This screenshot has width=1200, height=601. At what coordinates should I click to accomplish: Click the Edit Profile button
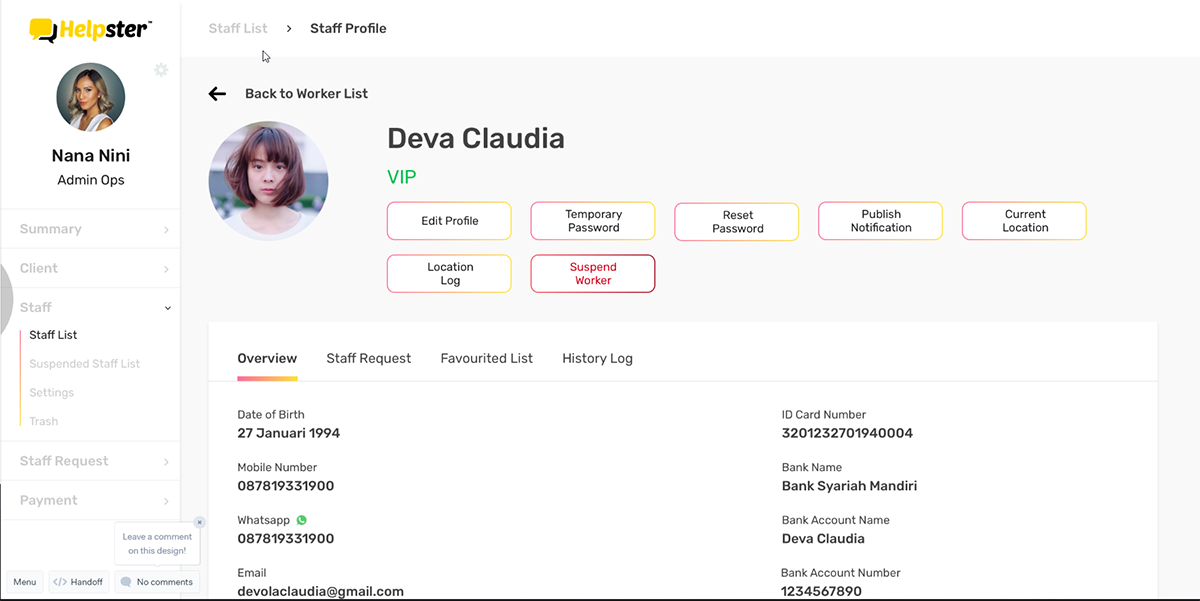(449, 221)
